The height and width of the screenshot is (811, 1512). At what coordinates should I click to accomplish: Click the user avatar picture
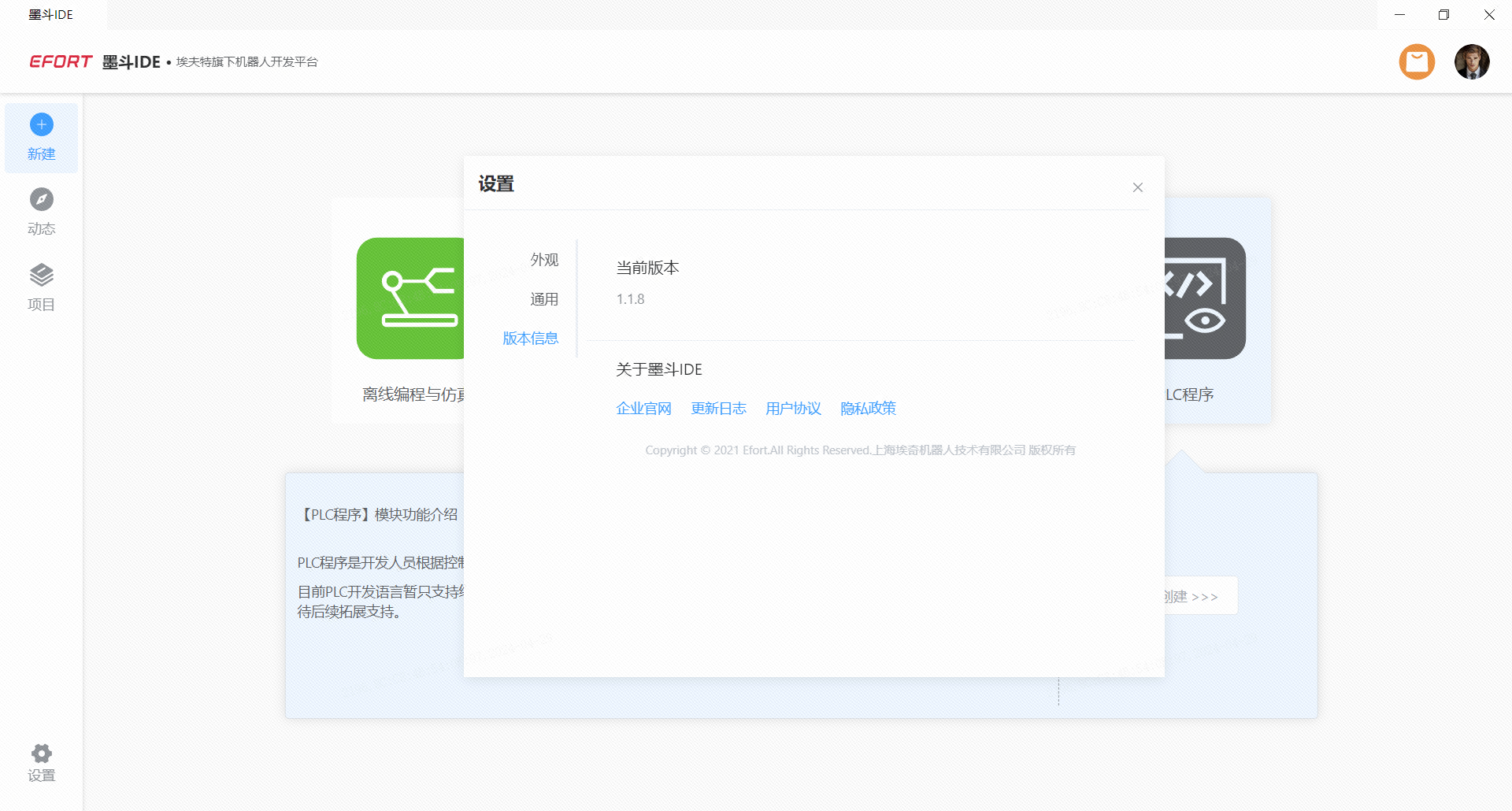click(1471, 61)
